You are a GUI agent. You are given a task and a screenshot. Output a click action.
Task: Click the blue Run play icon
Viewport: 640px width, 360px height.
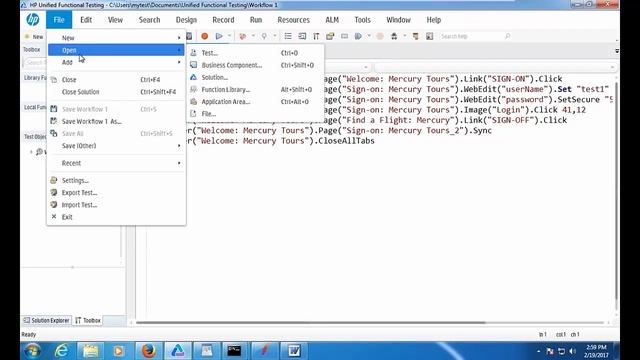coord(219,36)
